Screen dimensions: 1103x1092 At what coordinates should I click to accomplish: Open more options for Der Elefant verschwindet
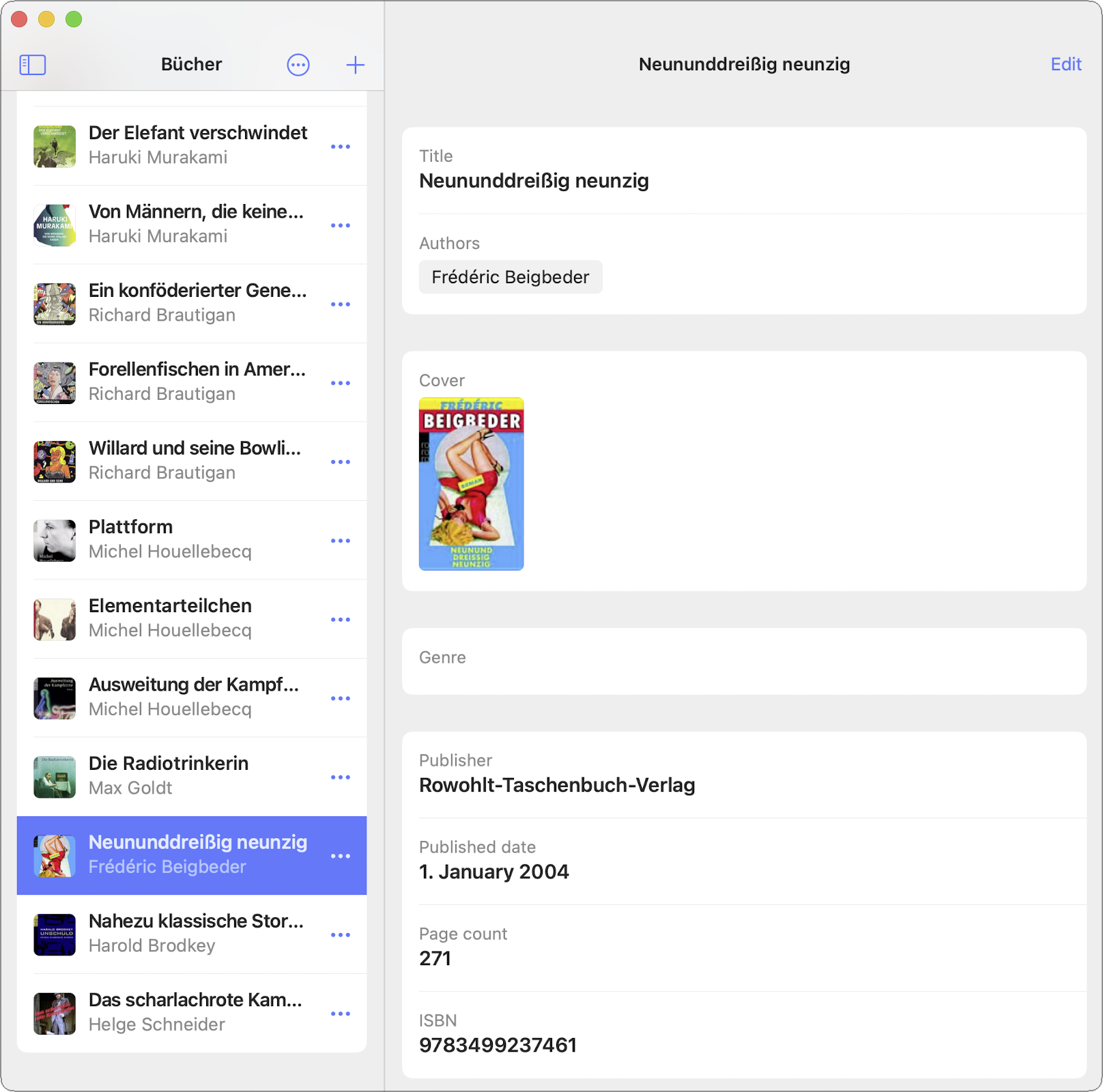click(340, 147)
